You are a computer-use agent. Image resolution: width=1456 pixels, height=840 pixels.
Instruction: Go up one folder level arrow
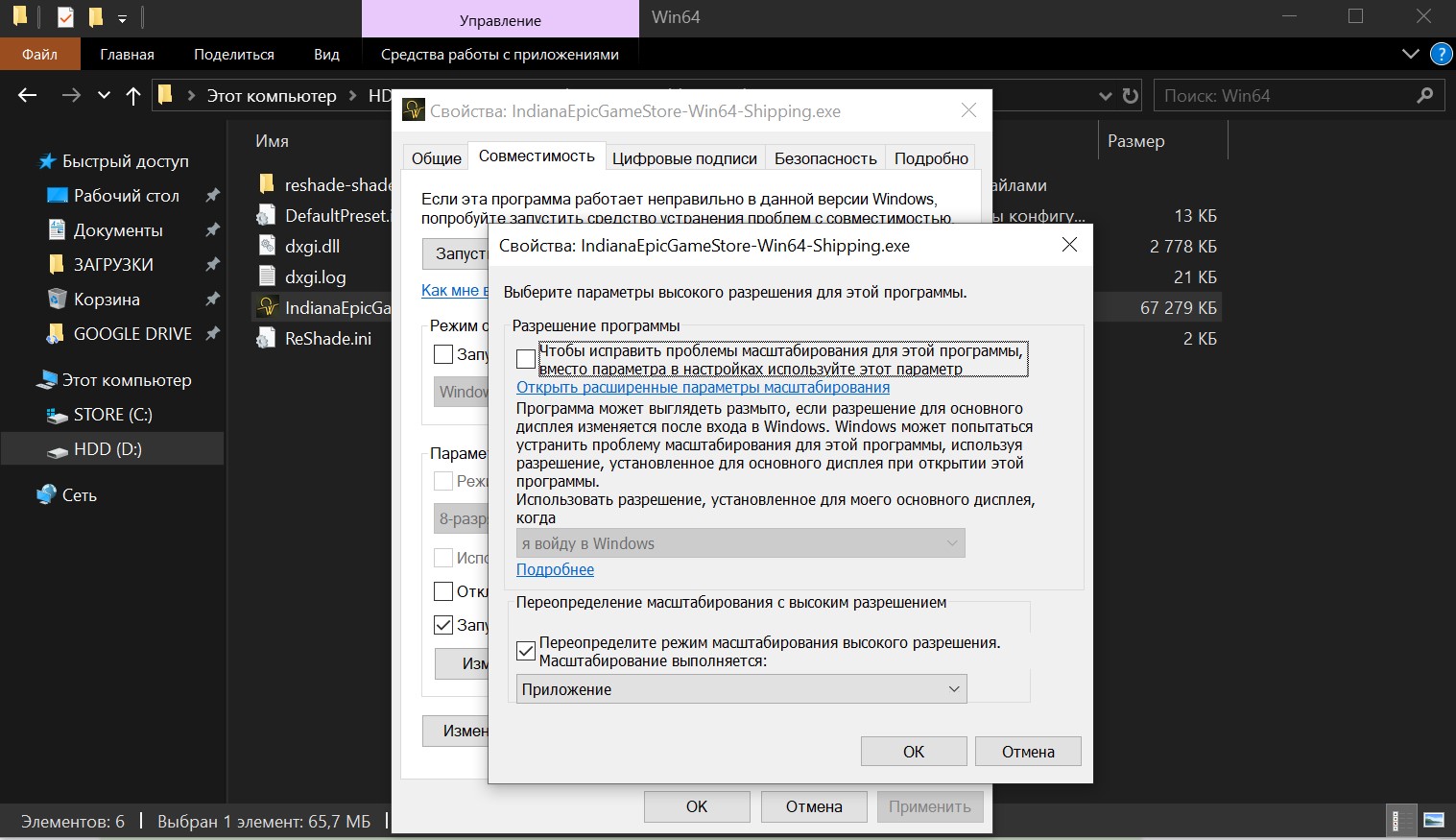(x=133, y=95)
